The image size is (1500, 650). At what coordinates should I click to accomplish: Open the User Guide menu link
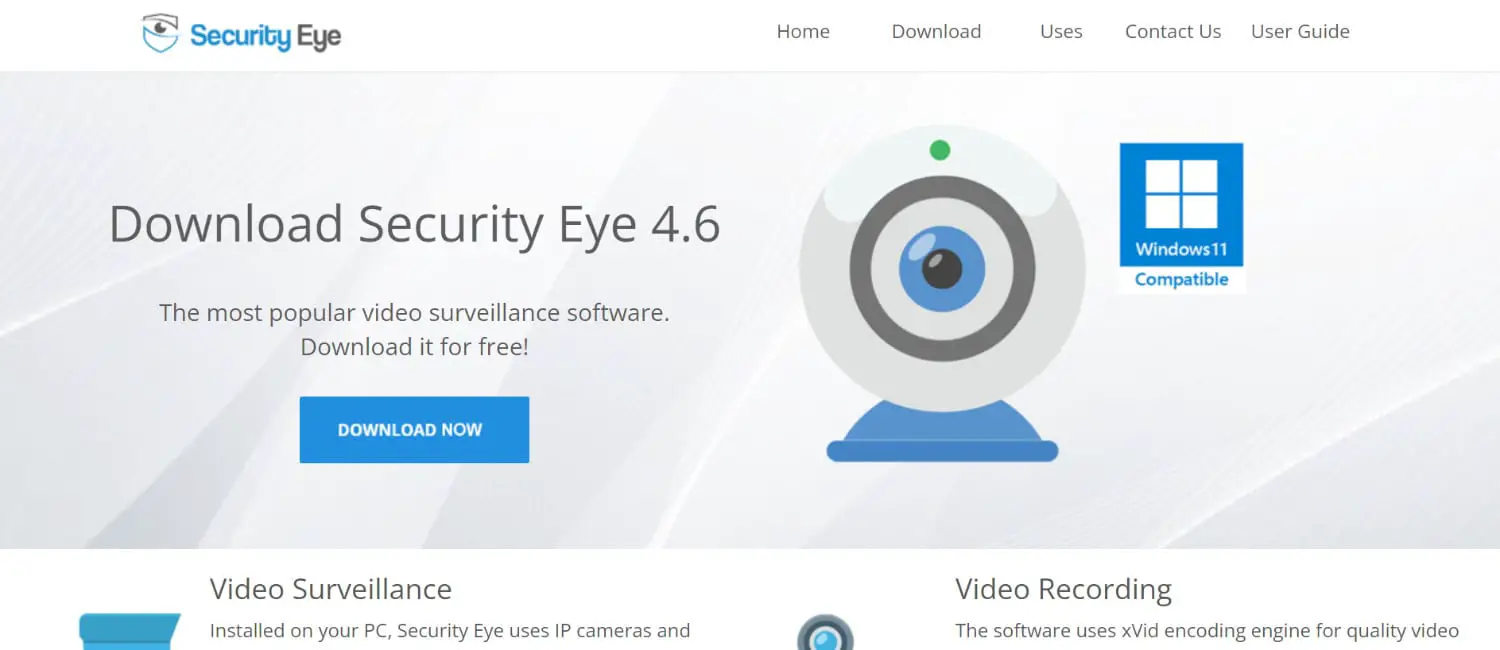(1300, 31)
